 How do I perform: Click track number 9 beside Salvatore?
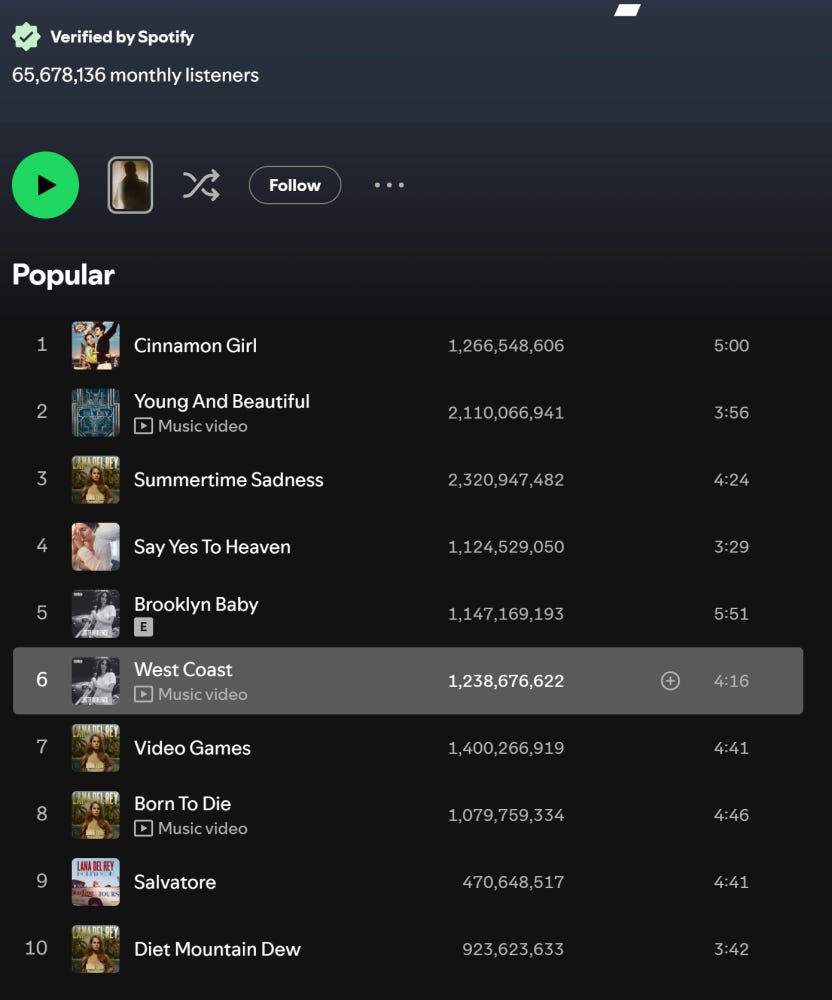pos(42,881)
